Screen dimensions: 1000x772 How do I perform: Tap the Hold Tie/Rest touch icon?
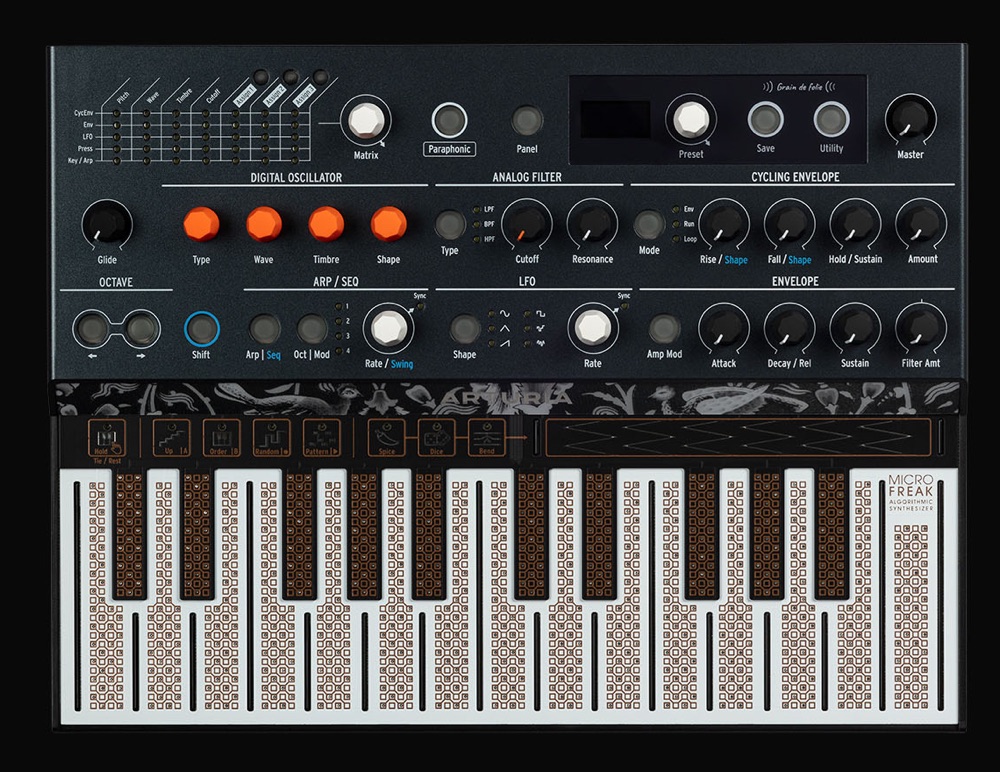click(107, 438)
